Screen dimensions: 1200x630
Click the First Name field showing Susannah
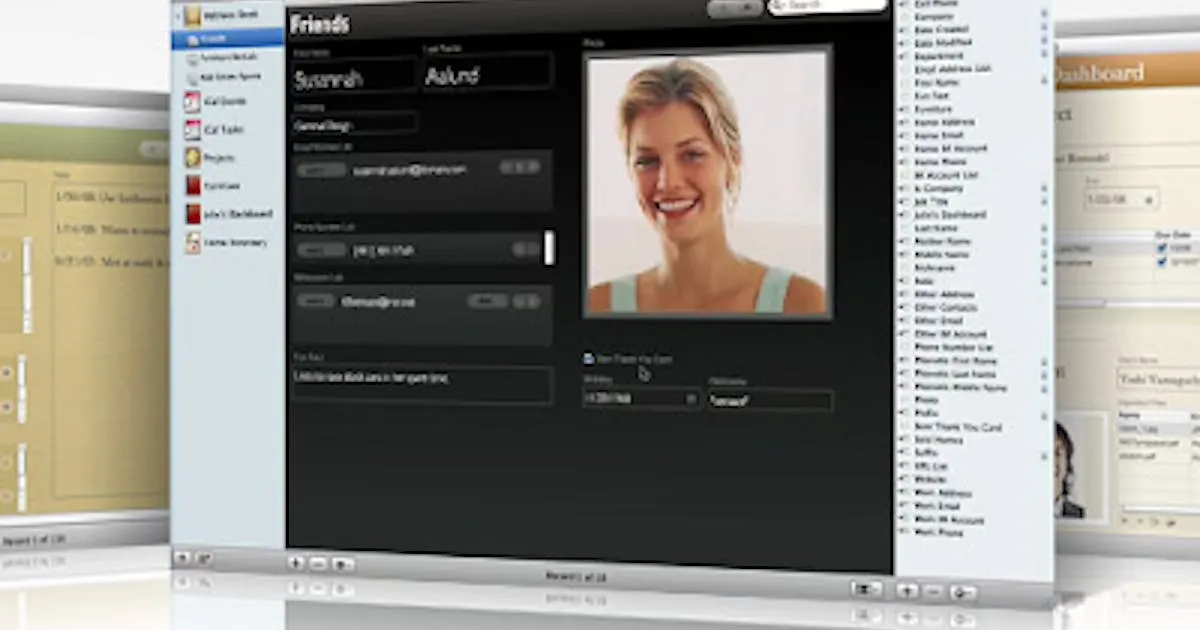[x=354, y=77]
